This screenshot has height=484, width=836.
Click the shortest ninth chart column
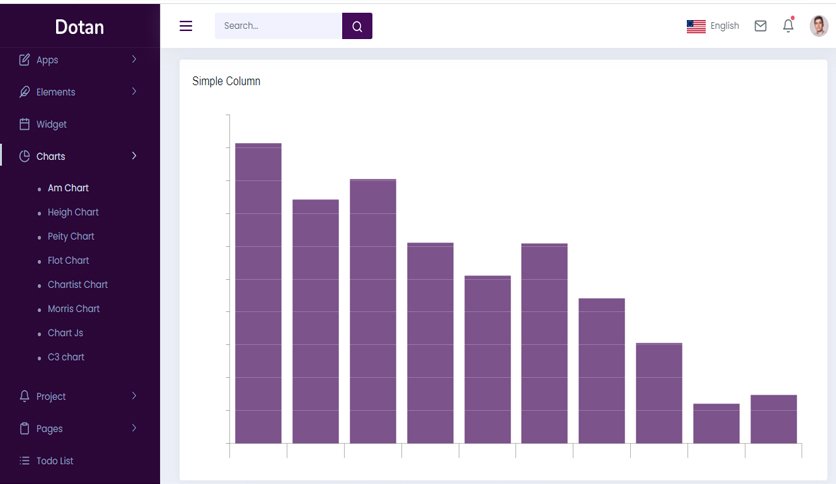[x=716, y=424]
